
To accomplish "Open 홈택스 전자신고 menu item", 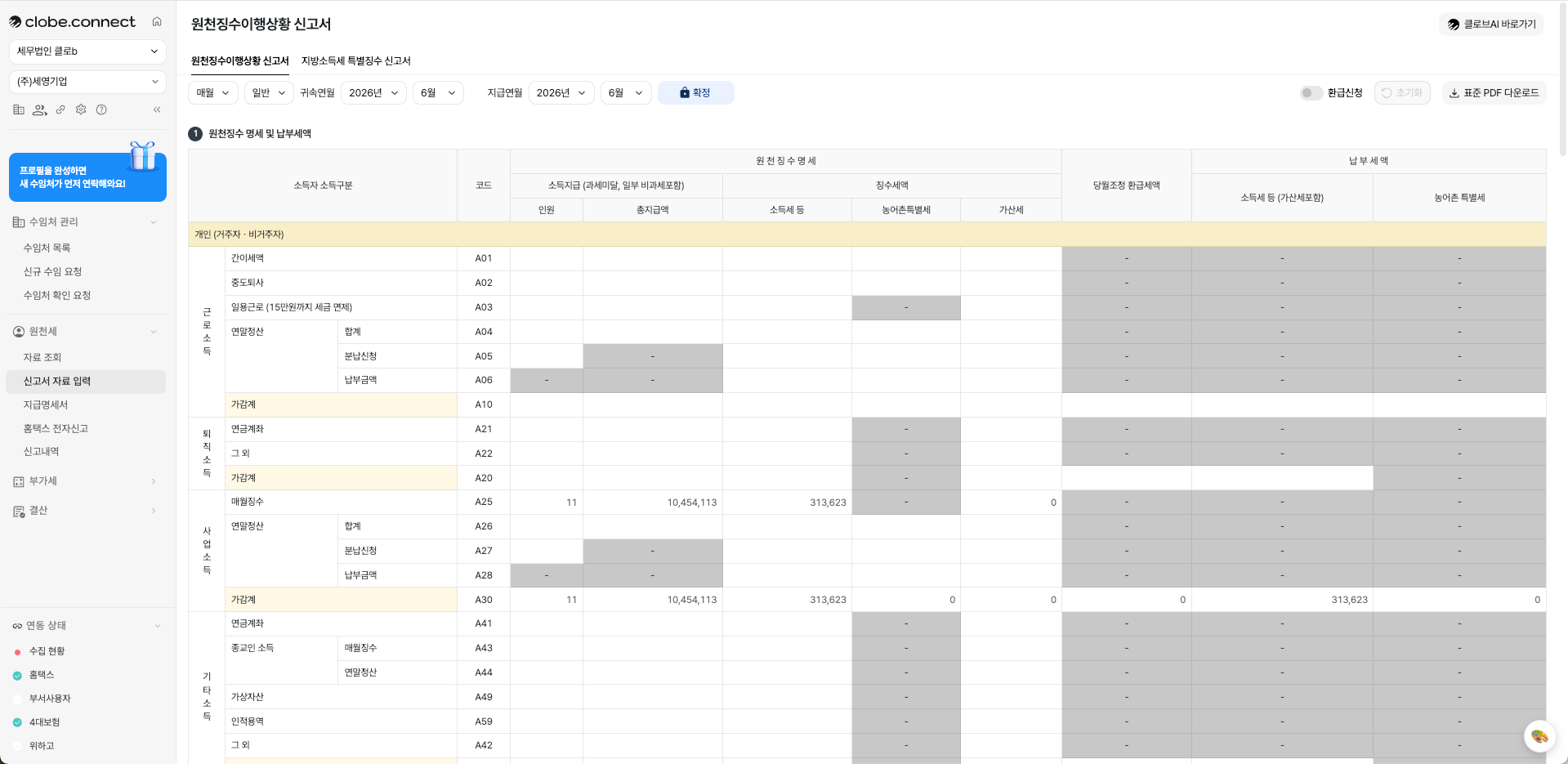I will 86,428.
